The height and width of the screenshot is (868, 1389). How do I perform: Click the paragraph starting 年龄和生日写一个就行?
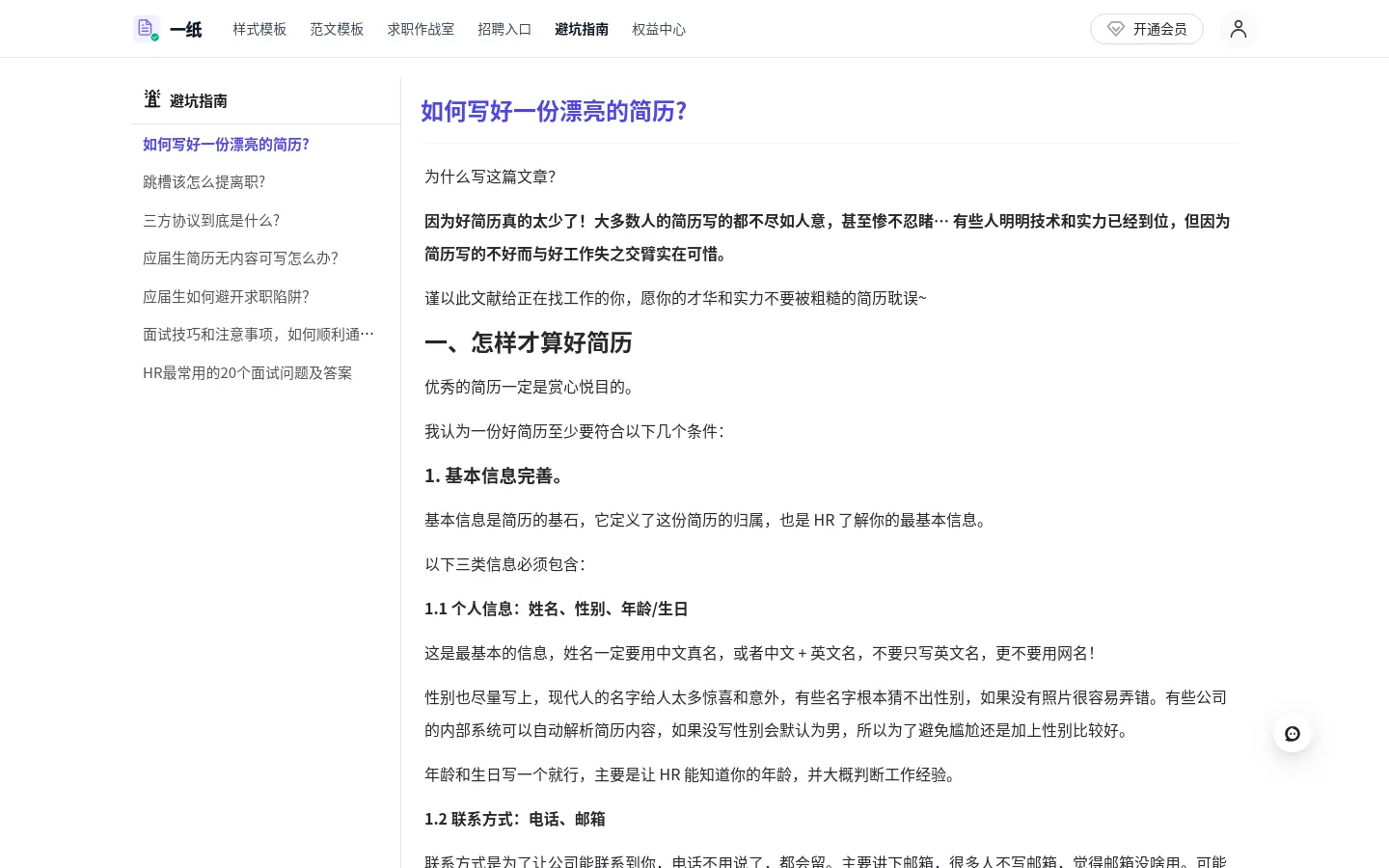(693, 774)
